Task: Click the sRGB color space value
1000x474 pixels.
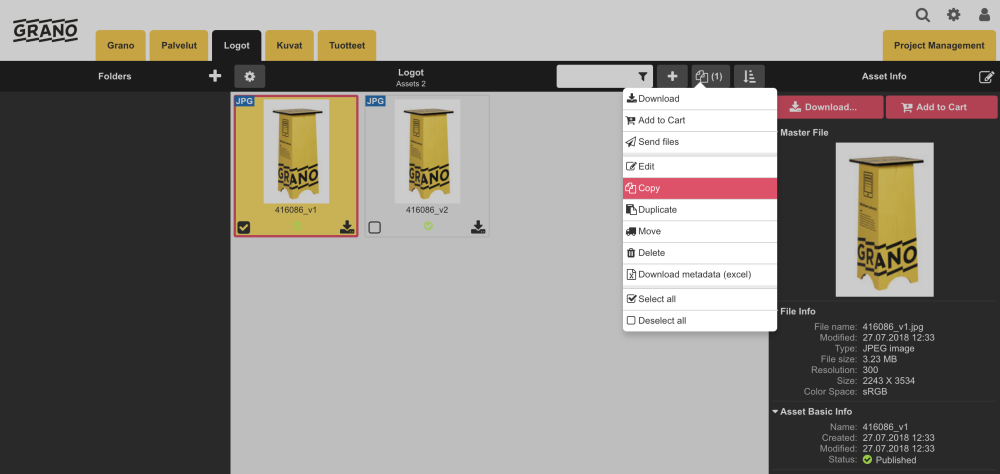Action: (x=874, y=392)
